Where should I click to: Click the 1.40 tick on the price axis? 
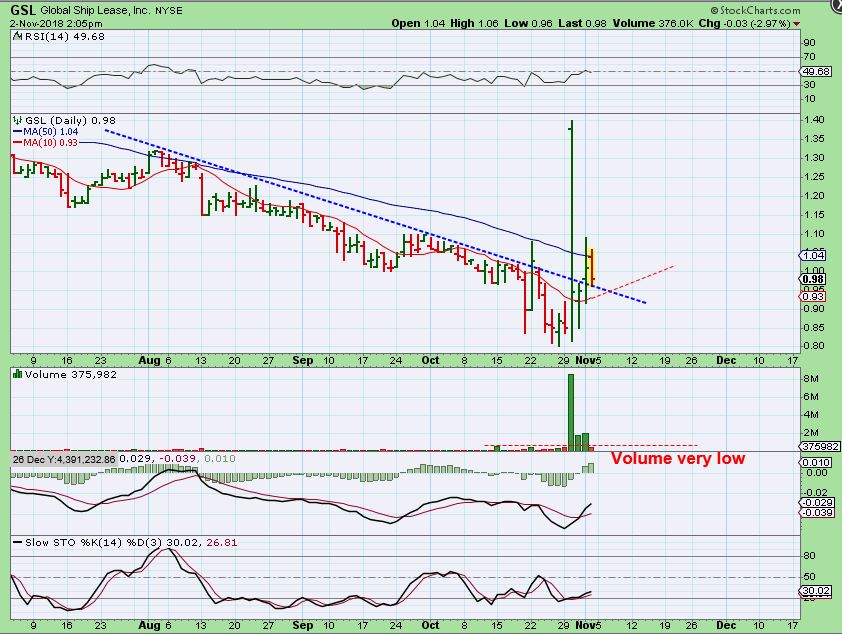tap(814, 120)
